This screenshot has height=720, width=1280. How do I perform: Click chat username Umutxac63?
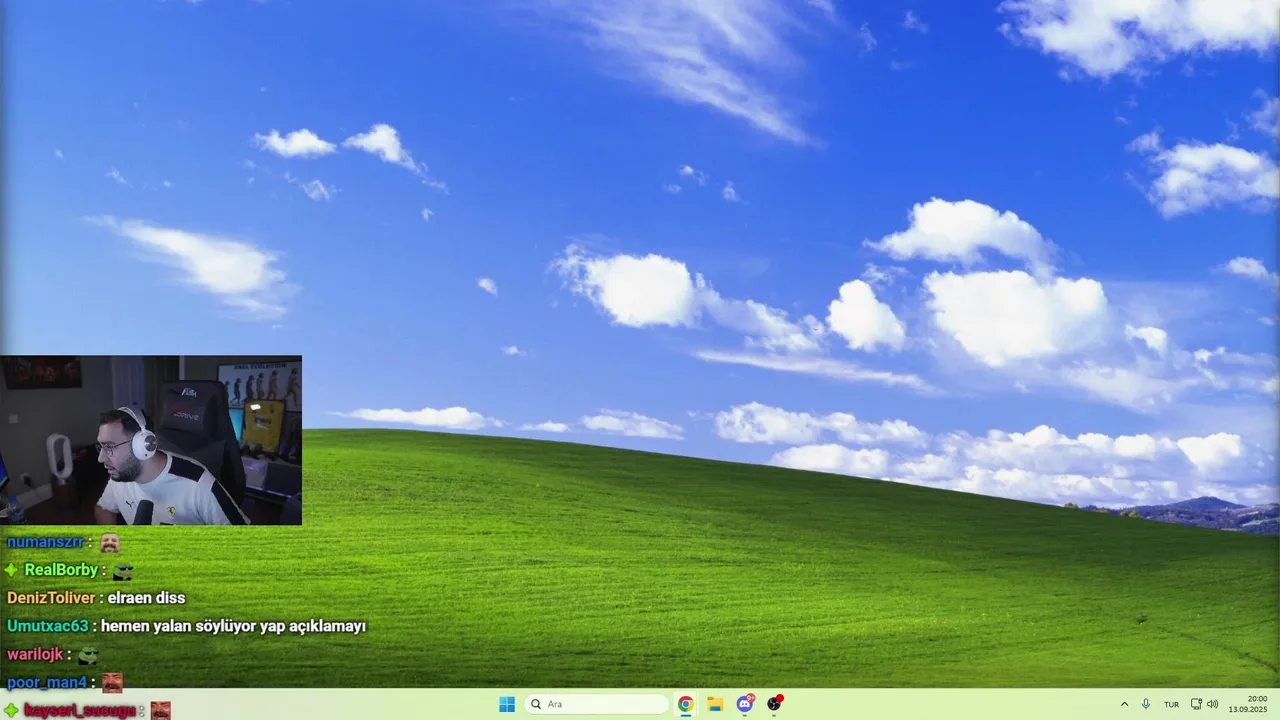pyautogui.click(x=47, y=626)
